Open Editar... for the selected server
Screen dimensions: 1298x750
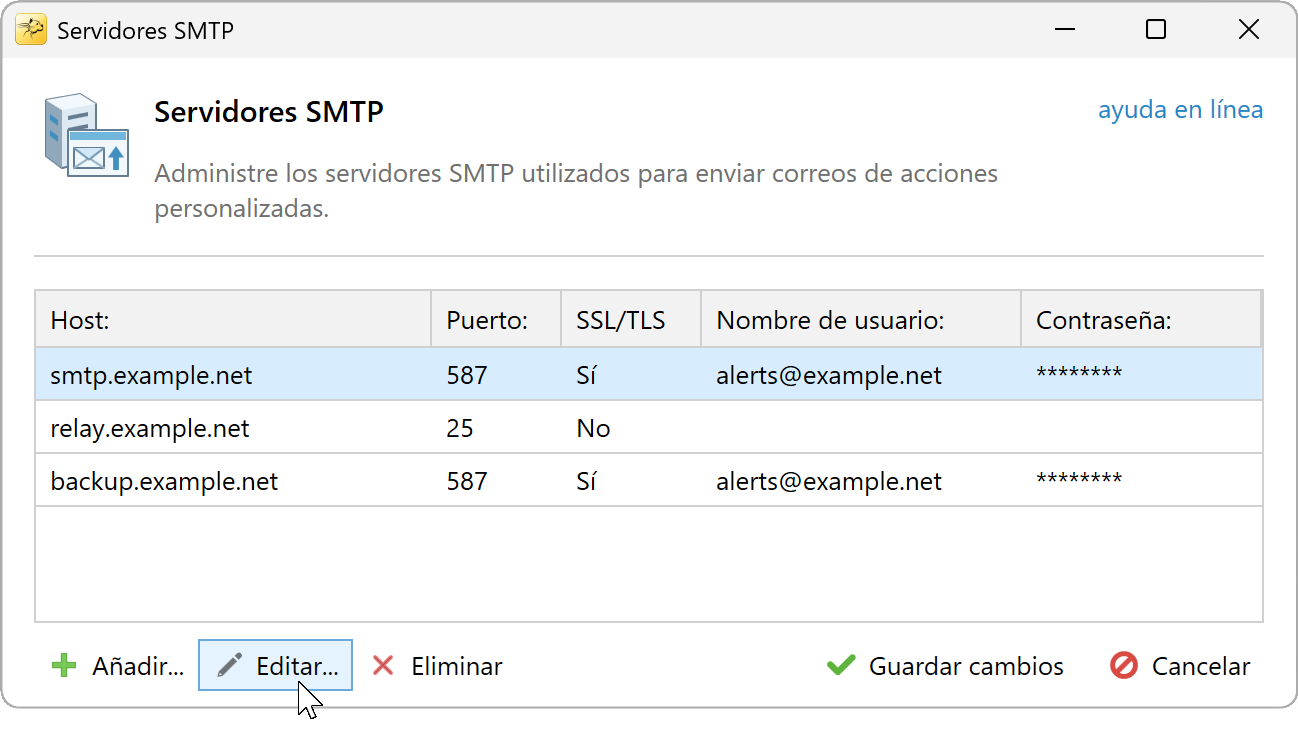276,666
